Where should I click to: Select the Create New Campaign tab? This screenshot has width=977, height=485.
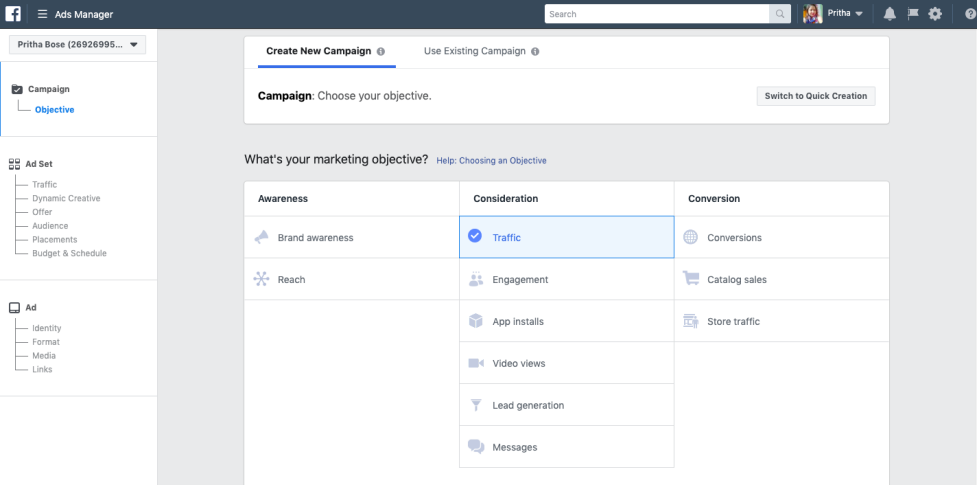coord(319,51)
